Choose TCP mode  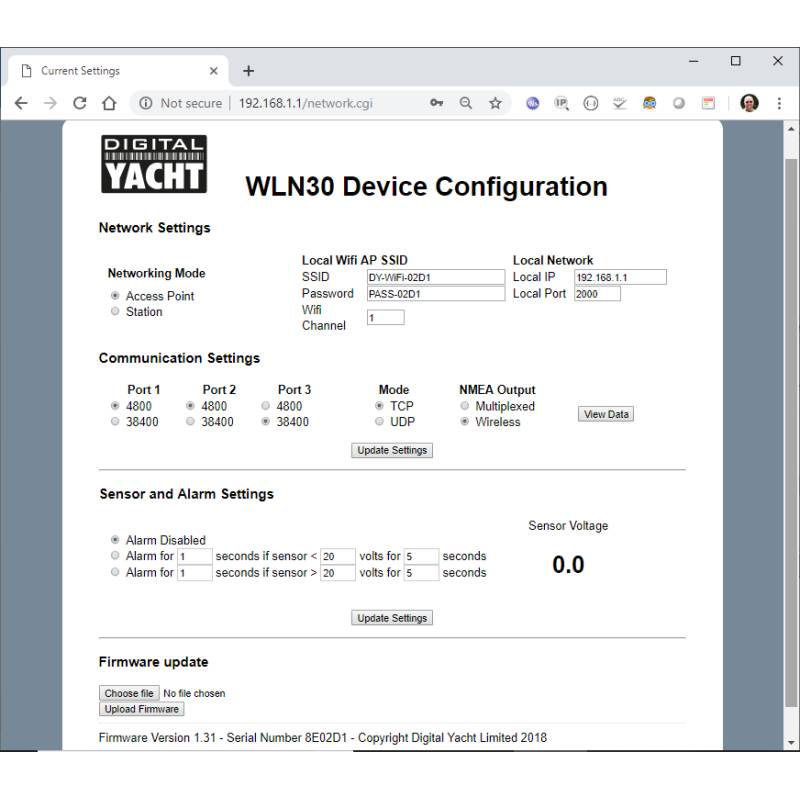(x=379, y=406)
